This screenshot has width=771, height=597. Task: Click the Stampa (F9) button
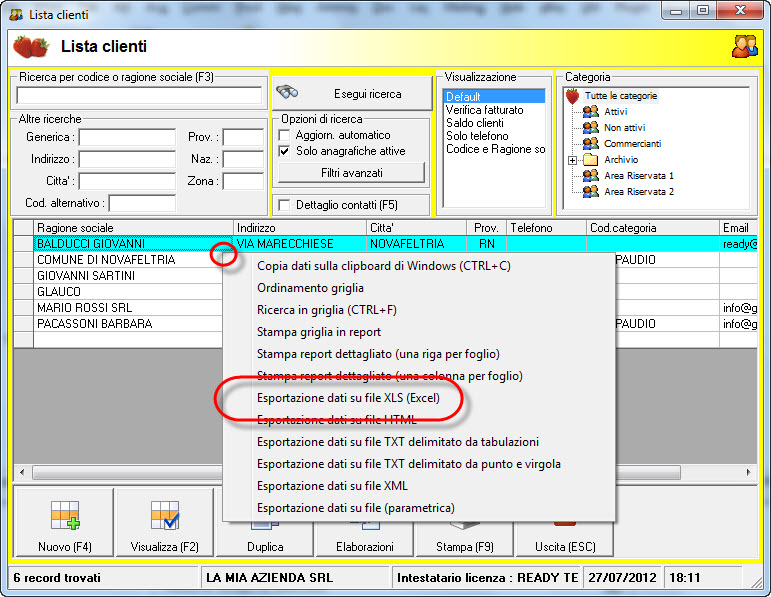coord(465,547)
